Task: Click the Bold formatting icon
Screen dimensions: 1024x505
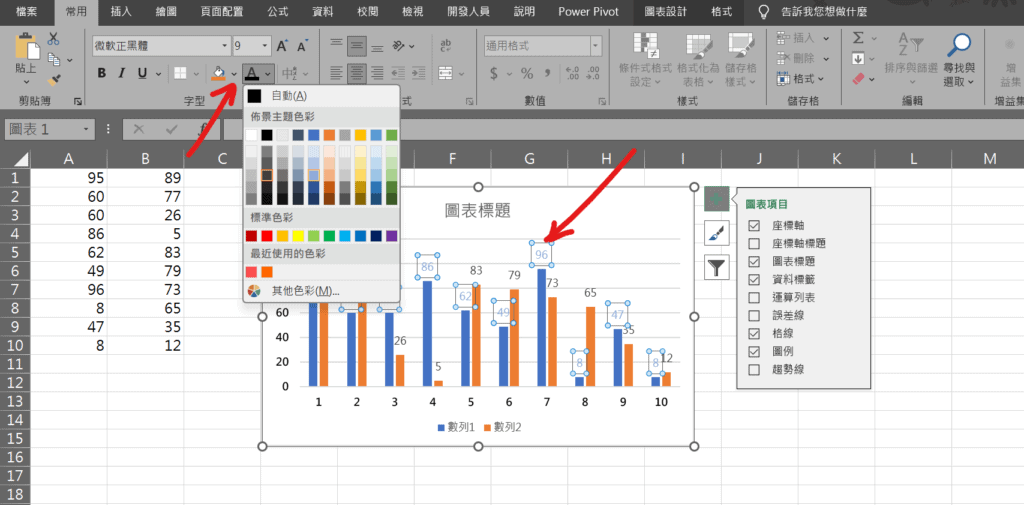Action: 101,73
